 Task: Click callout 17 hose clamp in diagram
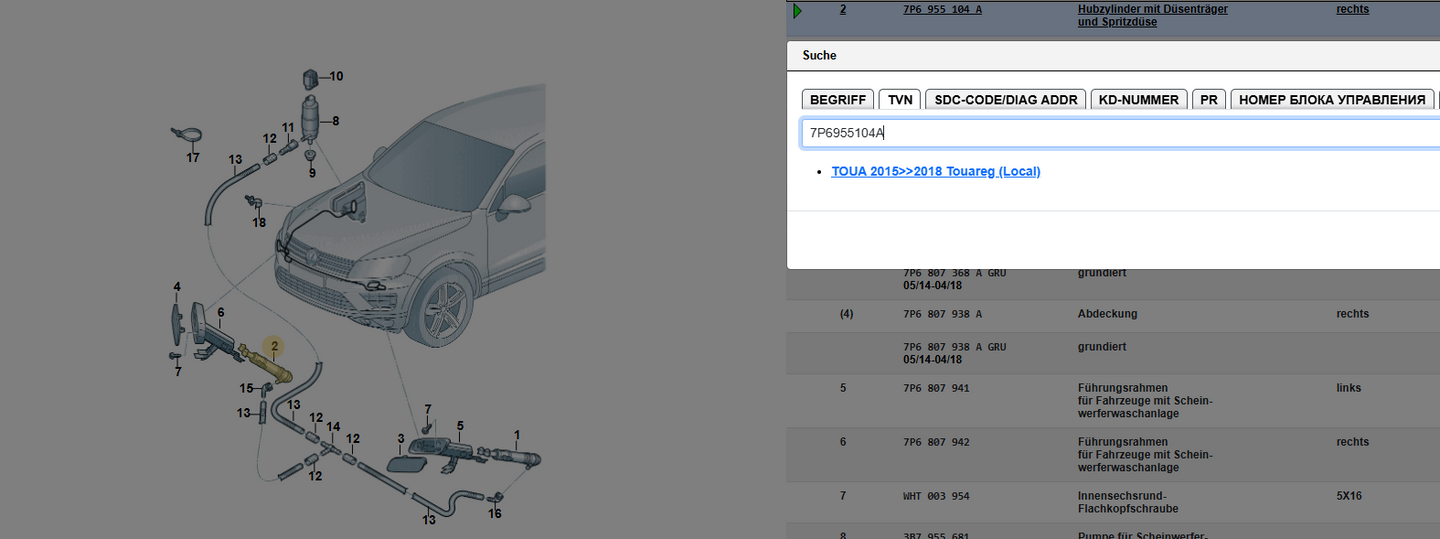click(x=193, y=158)
